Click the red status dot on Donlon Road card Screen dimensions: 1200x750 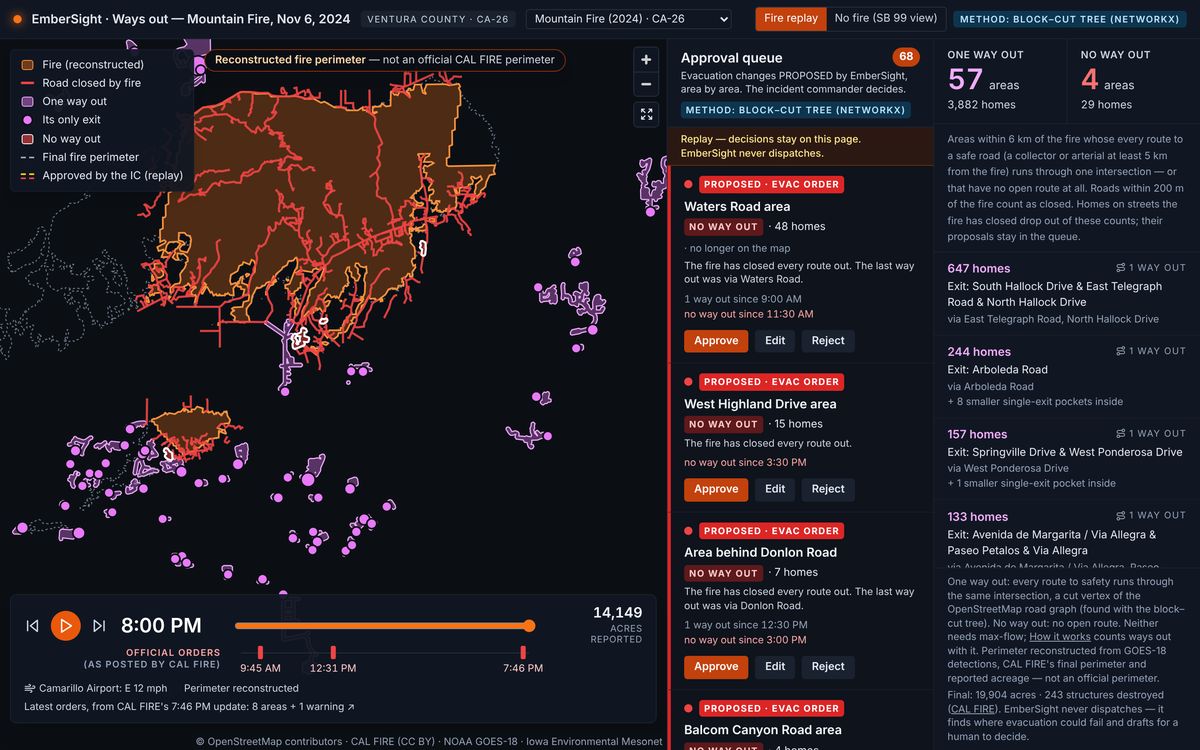pyautogui.click(x=688, y=531)
